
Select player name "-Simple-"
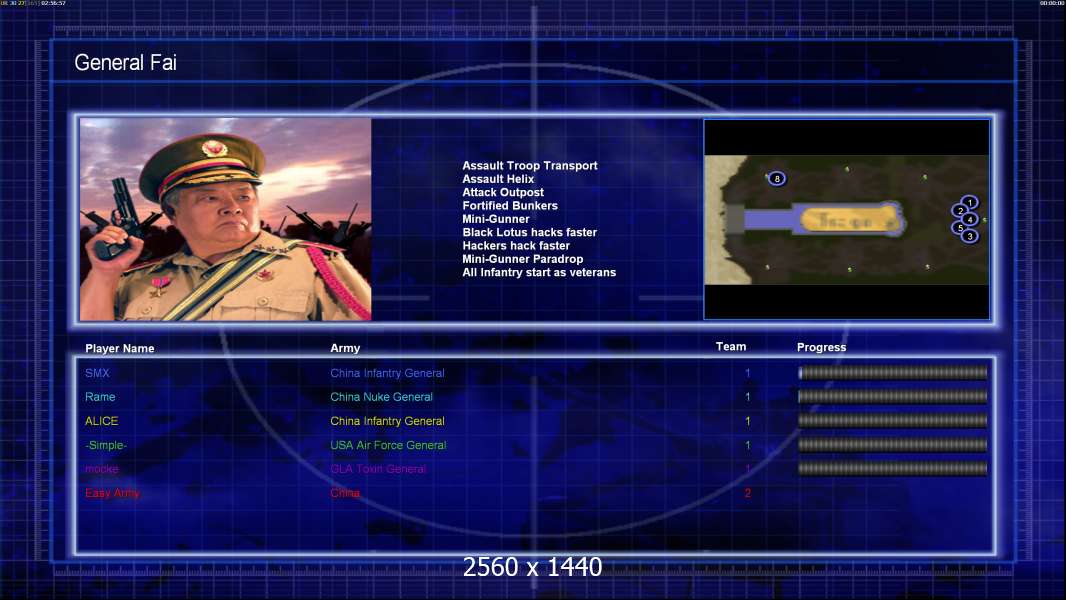(x=106, y=445)
